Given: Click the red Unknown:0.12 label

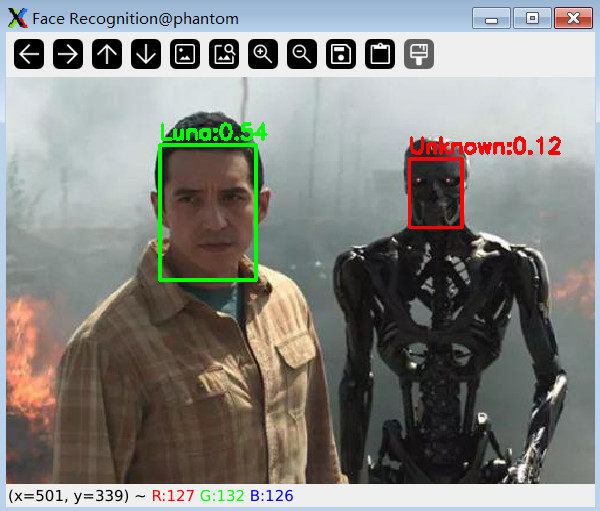Looking at the screenshot, I should tap(485, 146).
